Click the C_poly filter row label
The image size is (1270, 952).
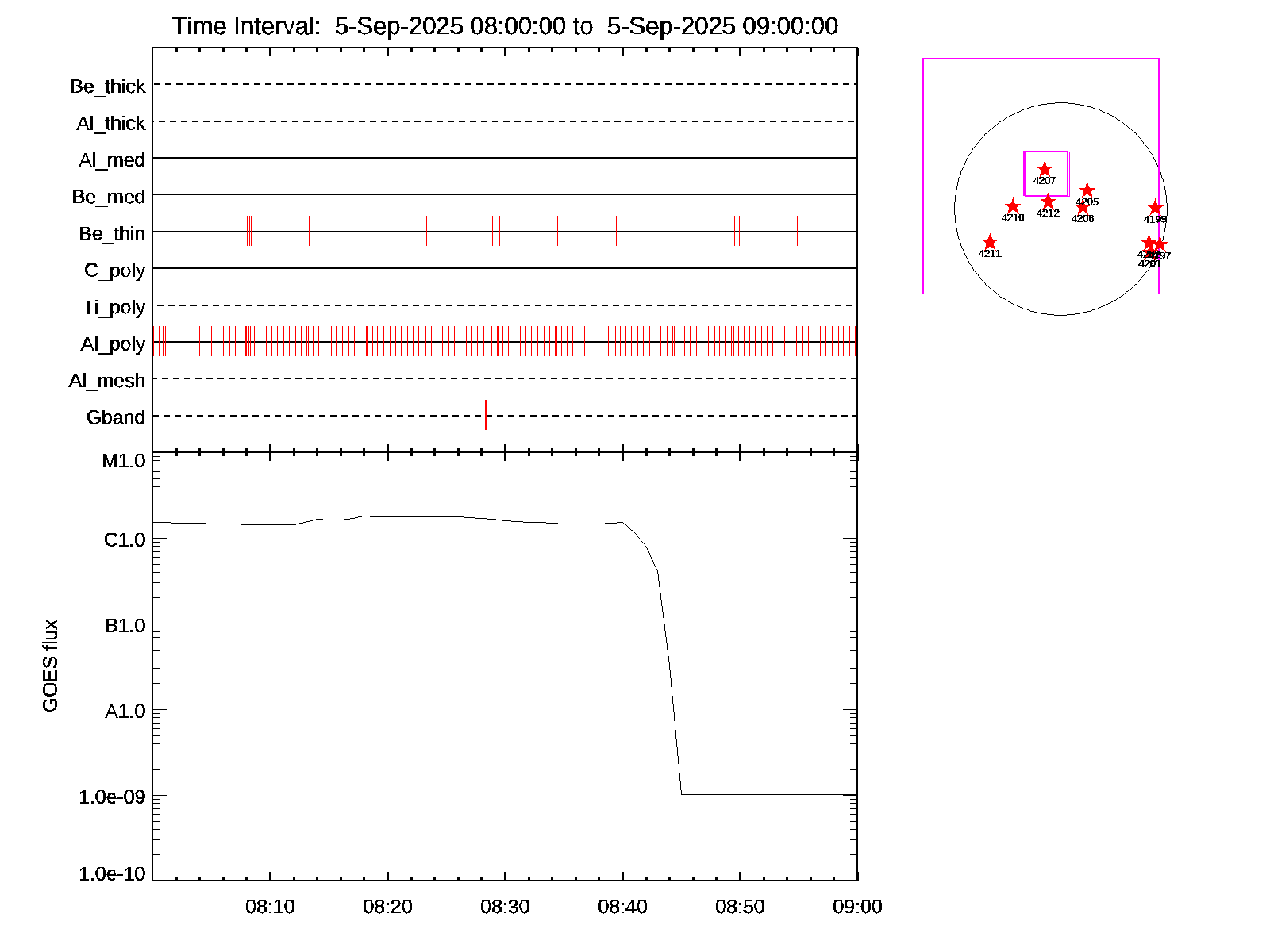(114, 271)
